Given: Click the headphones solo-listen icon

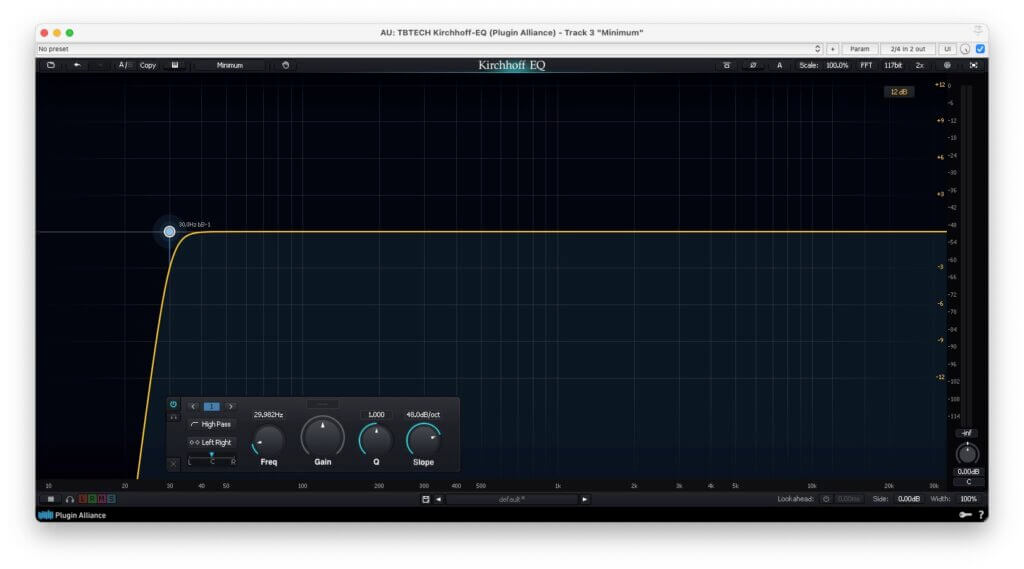Looking at the screenshot, I should click(x=70, y=499).
